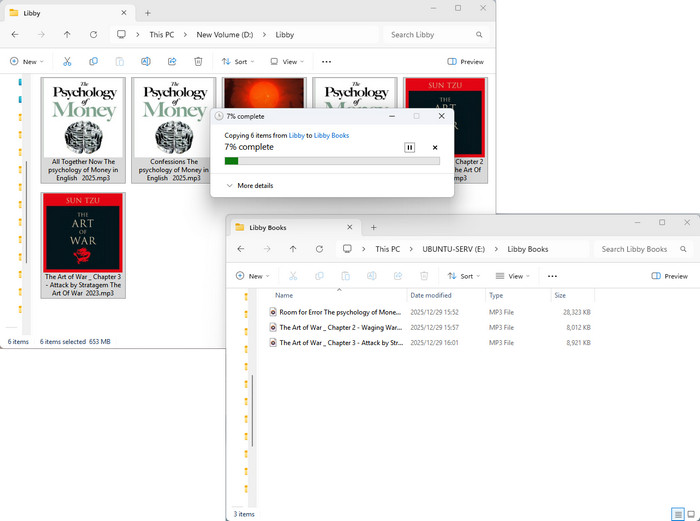Pause the copy operation
700x521 pixels.
(409, 147)
